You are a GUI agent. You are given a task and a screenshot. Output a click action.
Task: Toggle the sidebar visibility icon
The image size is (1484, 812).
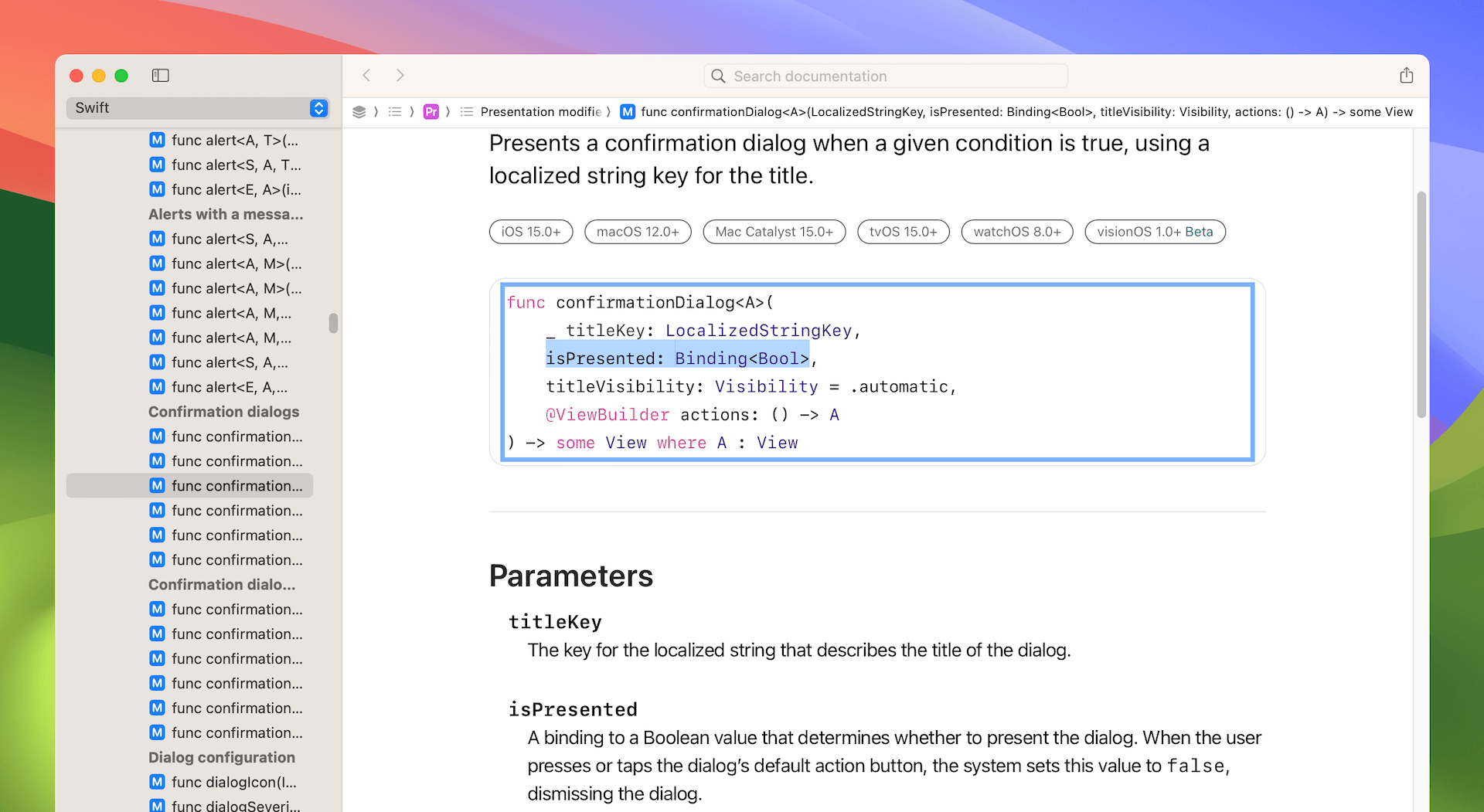click(x=161, y=75)
